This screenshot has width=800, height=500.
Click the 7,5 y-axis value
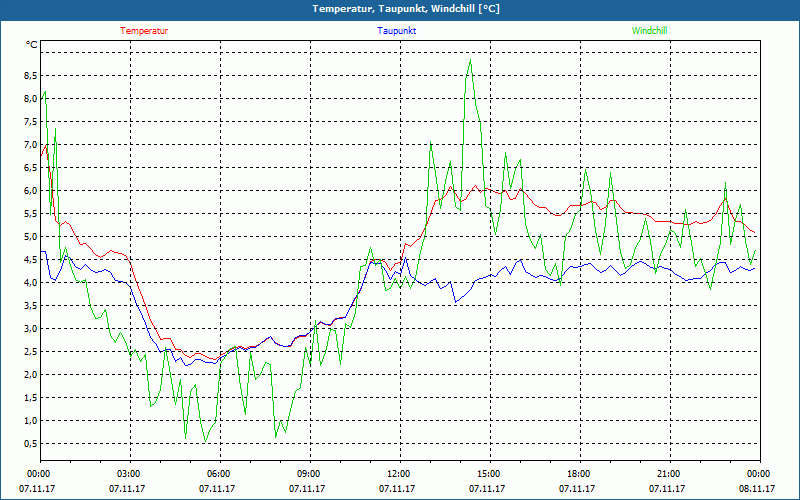point(31,121)
